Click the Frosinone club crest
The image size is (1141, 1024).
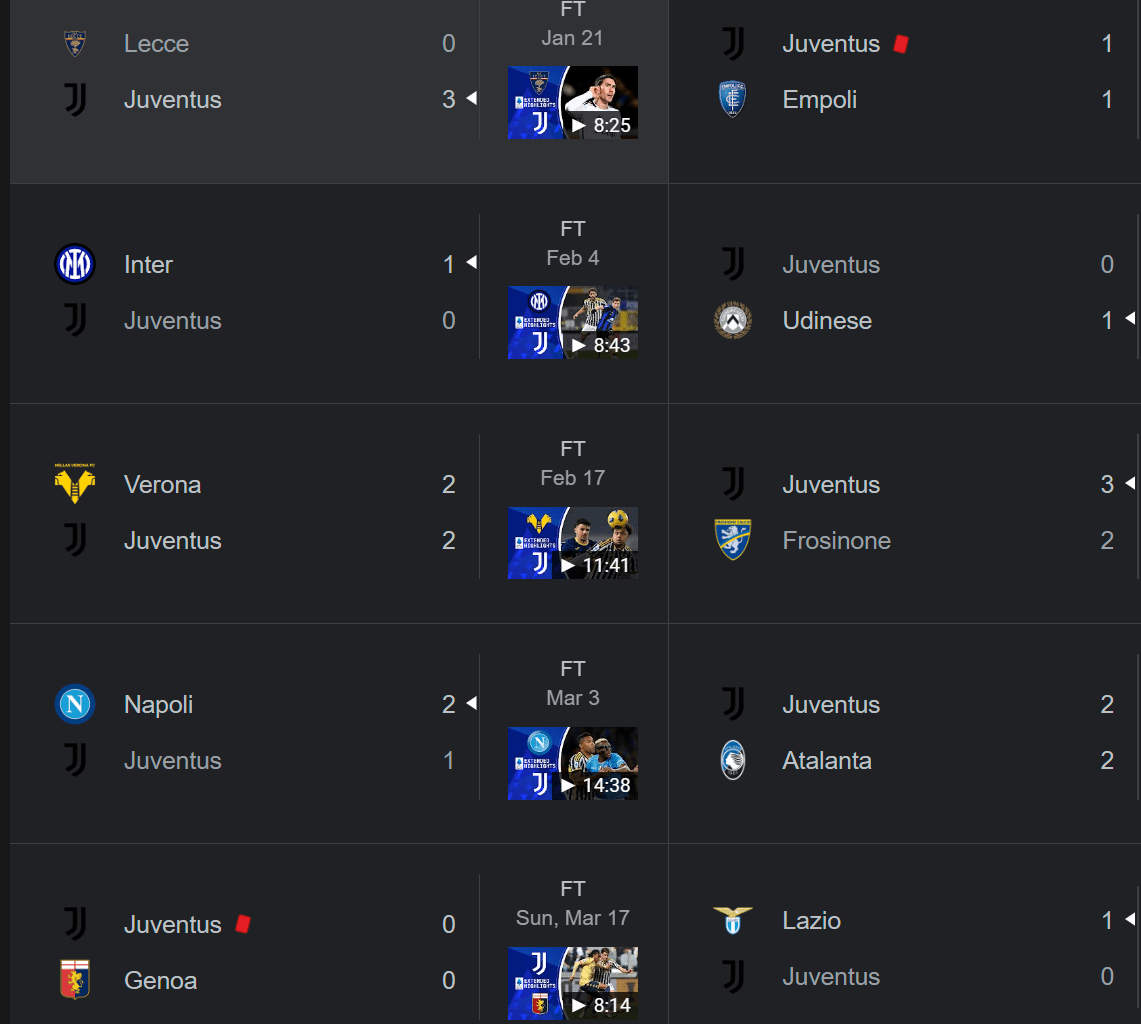(x=733, y=539)
